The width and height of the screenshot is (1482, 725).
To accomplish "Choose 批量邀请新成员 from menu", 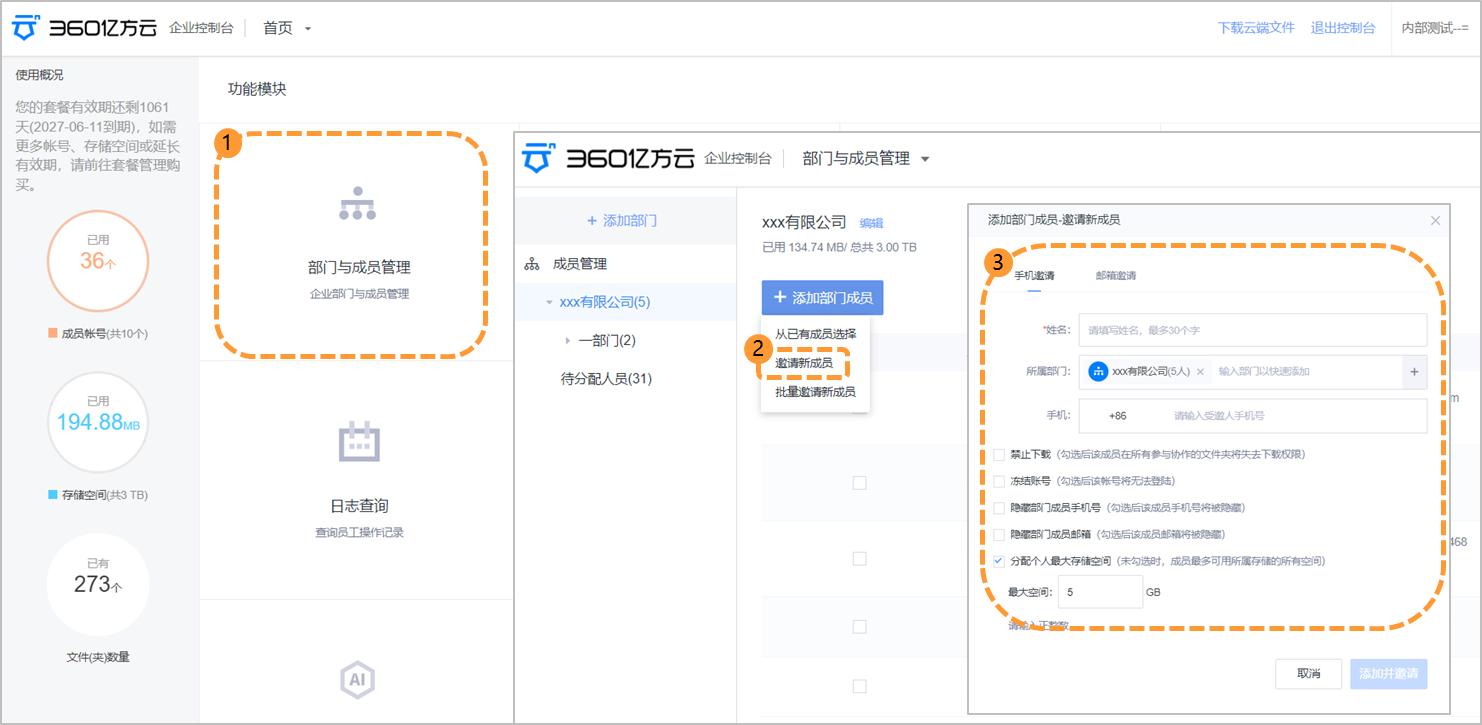I will (x=815, y=392).
